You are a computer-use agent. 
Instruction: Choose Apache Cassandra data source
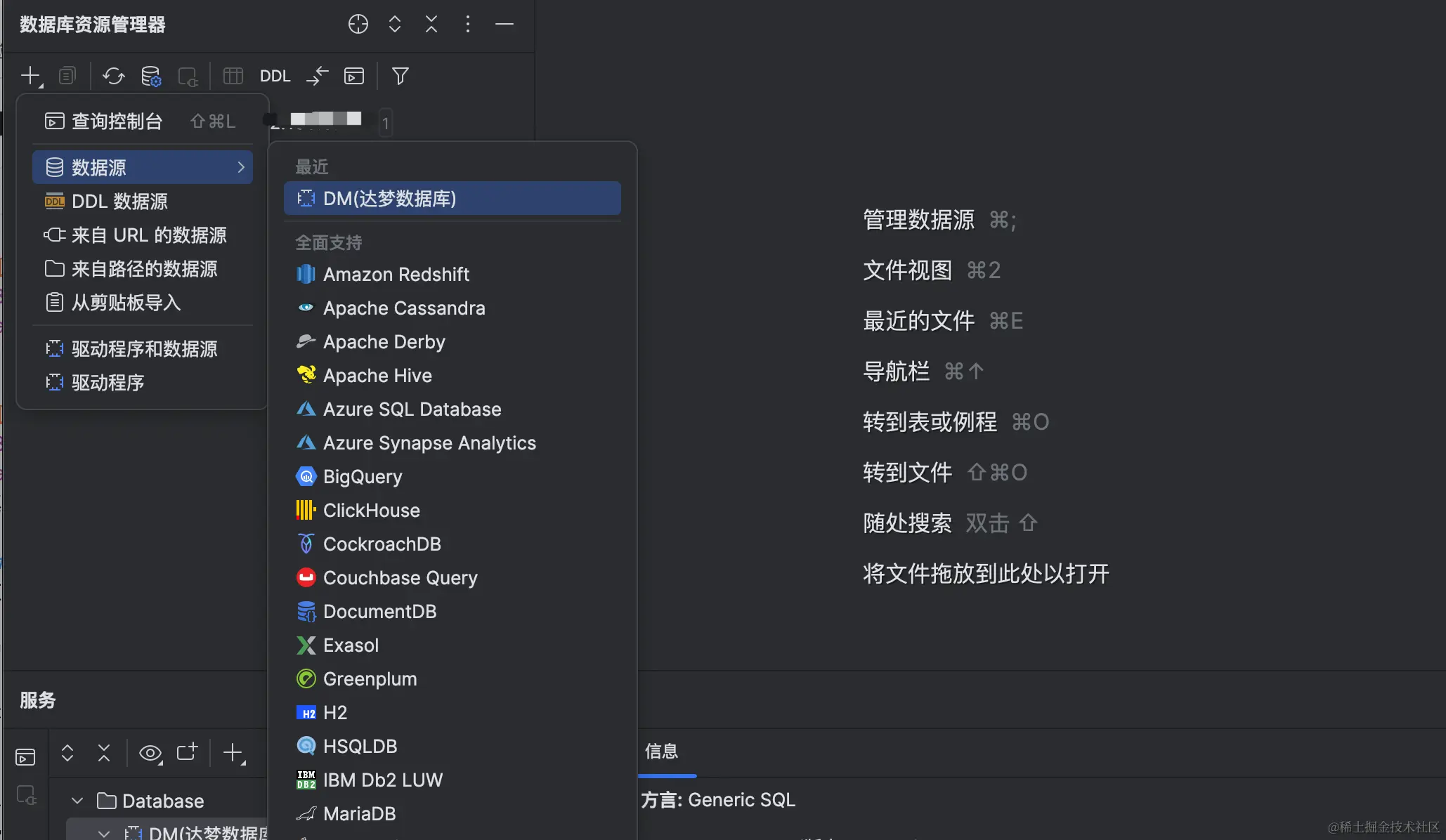[x=452, y=308]
